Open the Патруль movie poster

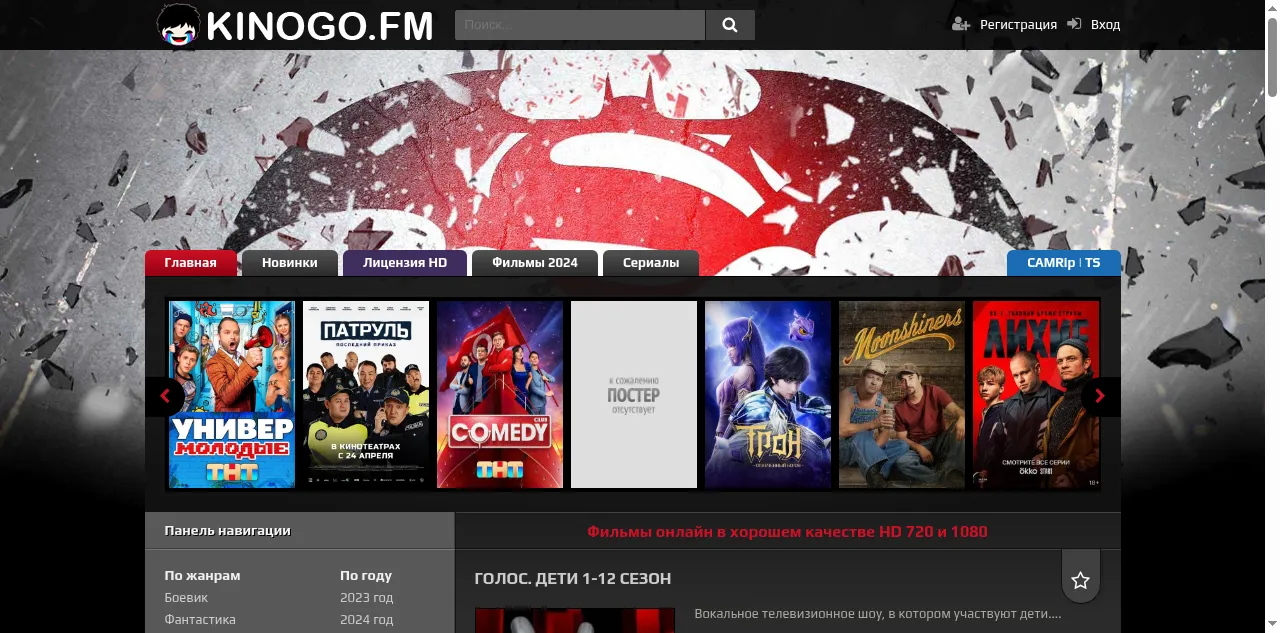coord(366,394)
